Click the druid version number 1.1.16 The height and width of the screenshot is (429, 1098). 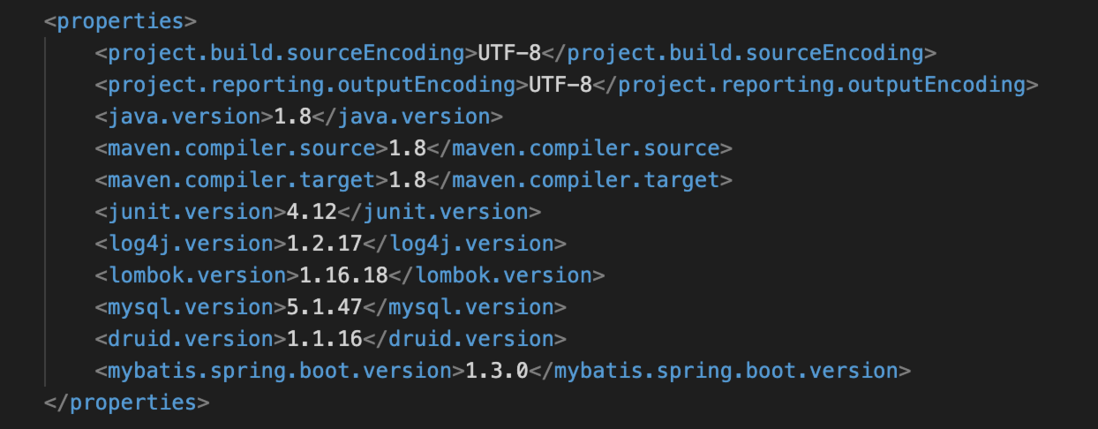coord(324,339)
